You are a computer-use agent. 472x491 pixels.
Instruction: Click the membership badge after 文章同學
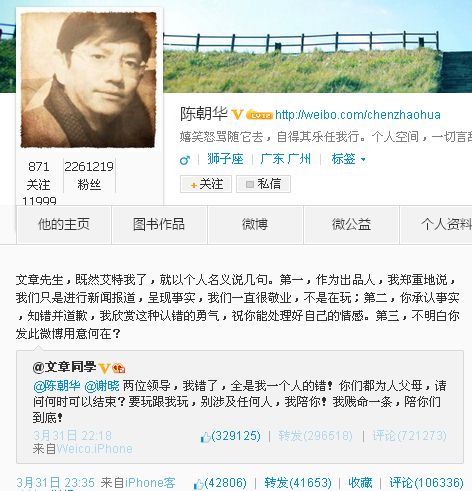click(x=119, y=368)
